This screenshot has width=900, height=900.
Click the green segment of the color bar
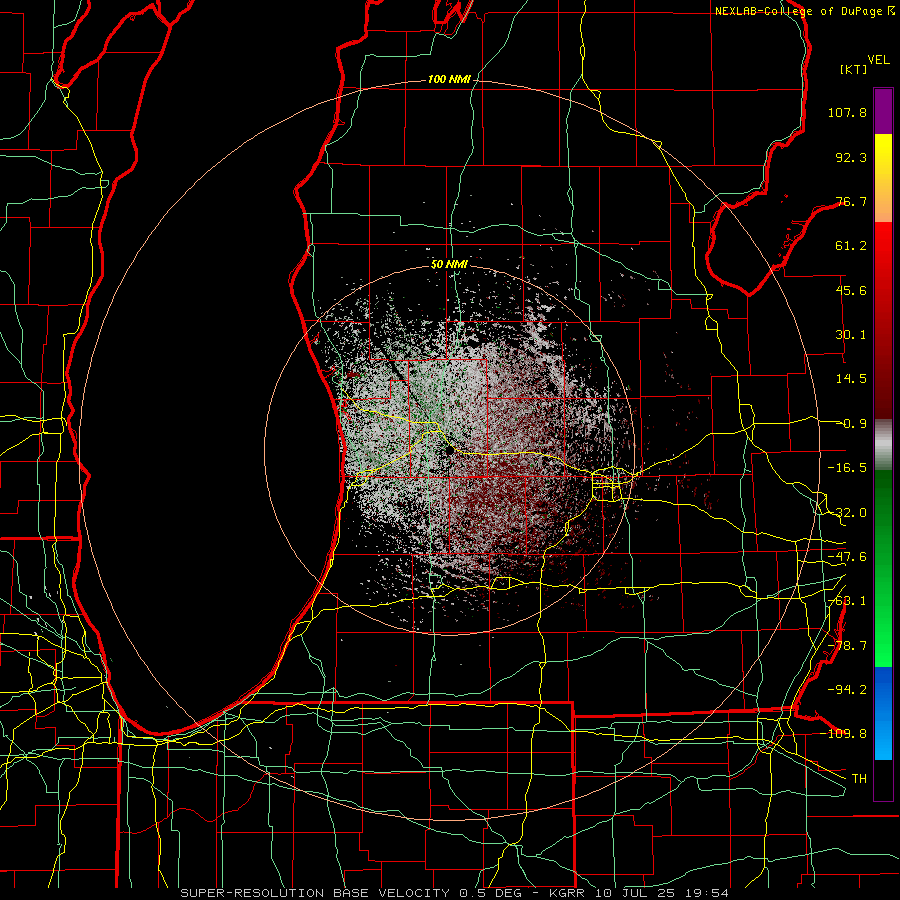pos(883,568)
